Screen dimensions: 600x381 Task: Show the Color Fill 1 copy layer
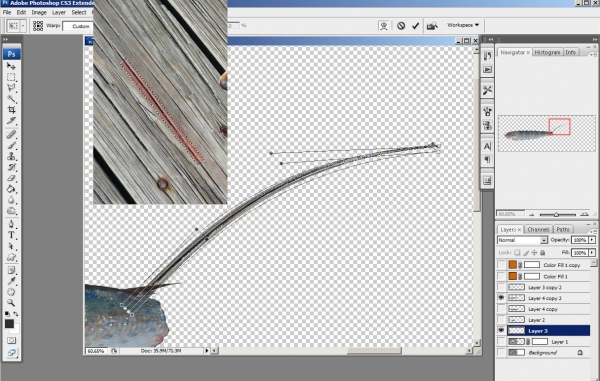coord(501,265)
